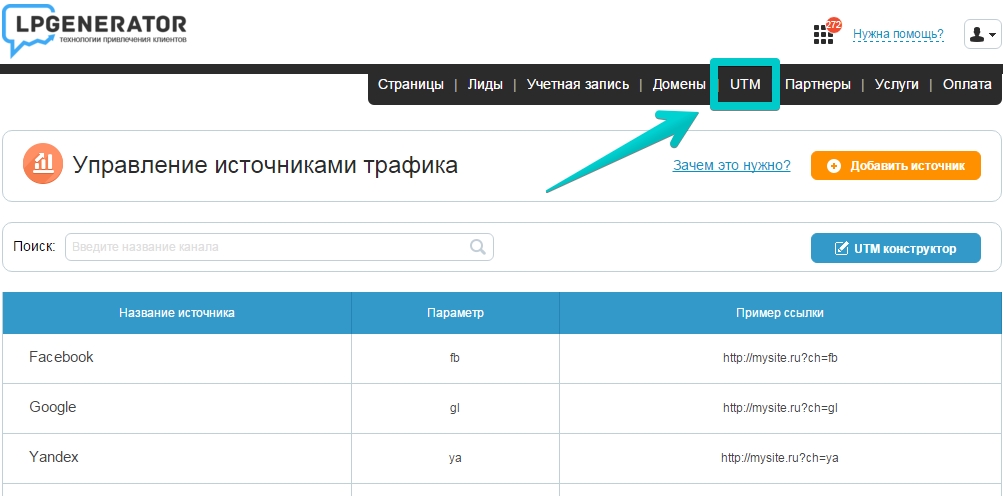Focus the channel name search field
The image size is (1003, 496).
pos(280,247)
